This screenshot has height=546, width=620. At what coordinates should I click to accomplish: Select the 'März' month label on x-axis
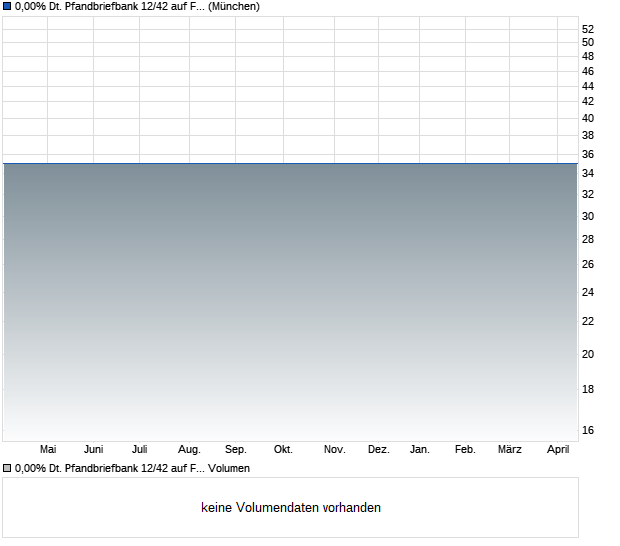click(510, 450)
